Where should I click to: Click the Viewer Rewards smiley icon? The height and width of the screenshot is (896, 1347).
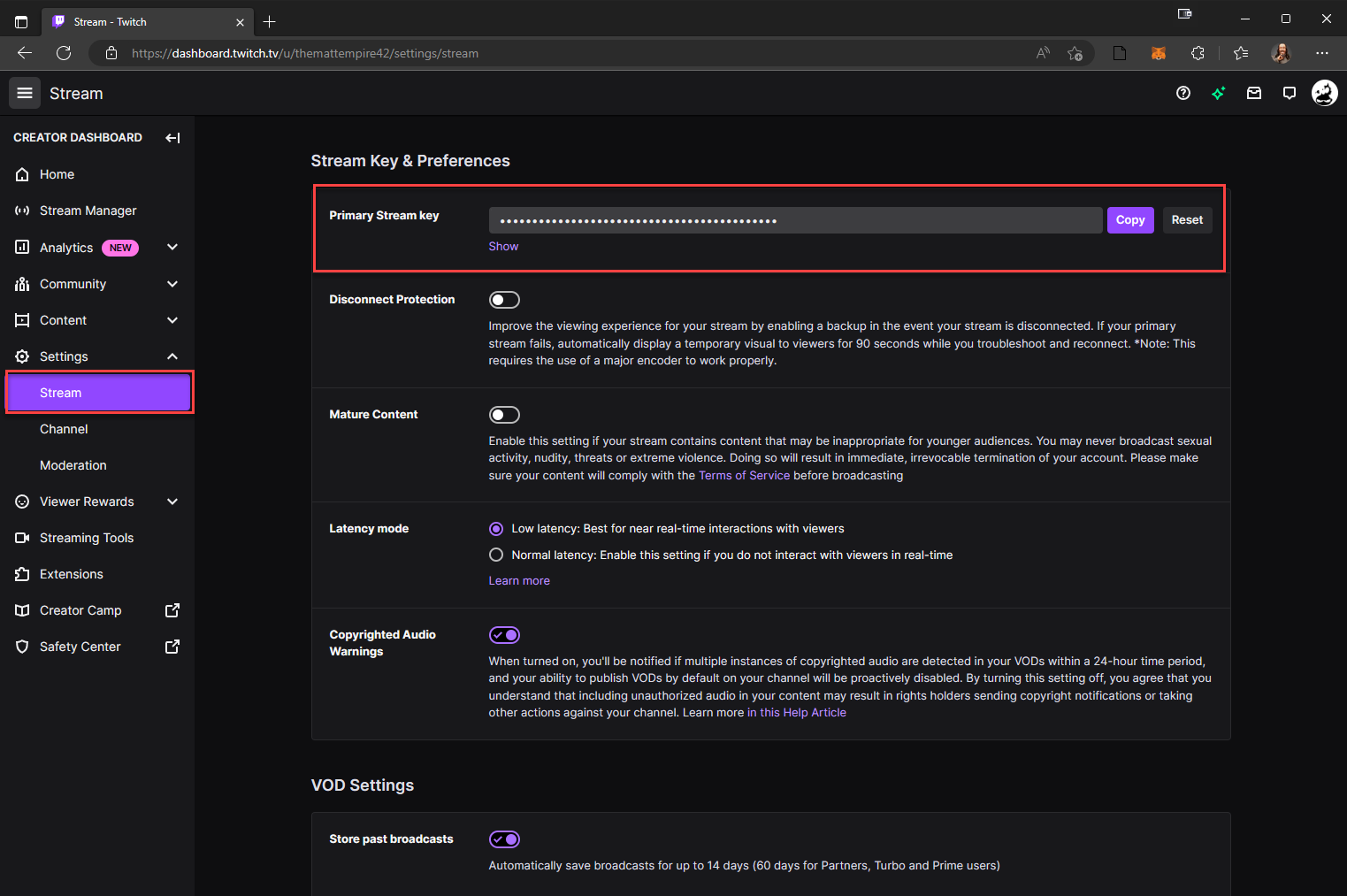[22, 502]
